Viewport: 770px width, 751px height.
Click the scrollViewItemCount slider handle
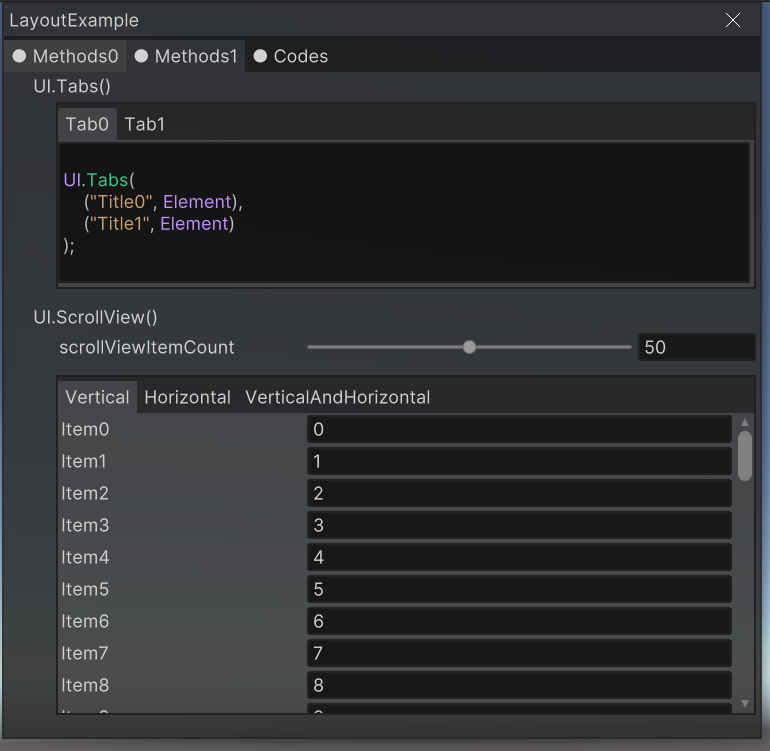469,347
